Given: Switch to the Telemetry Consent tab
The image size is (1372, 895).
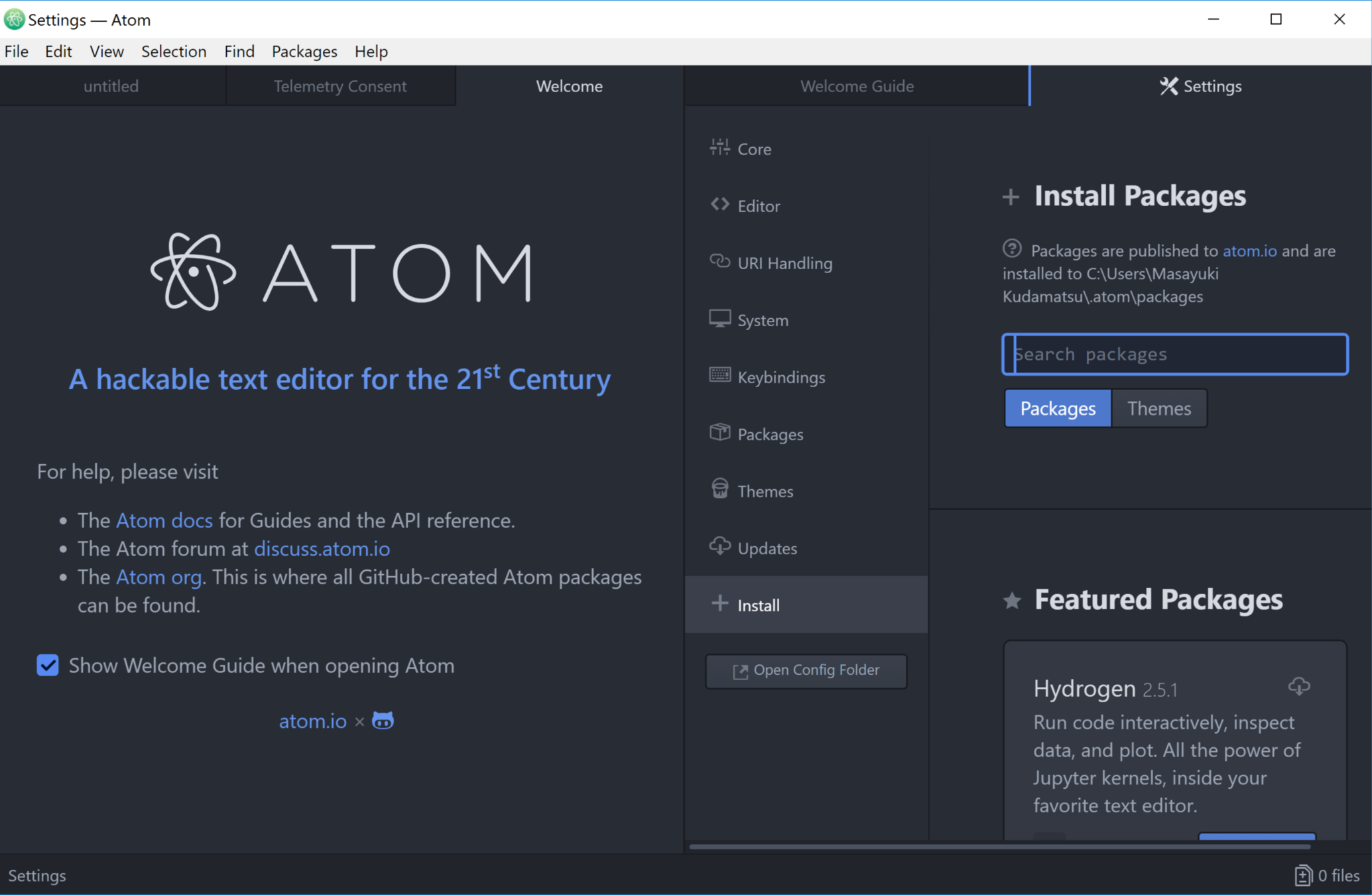Looking at the screenshot, I should [340, 86].
